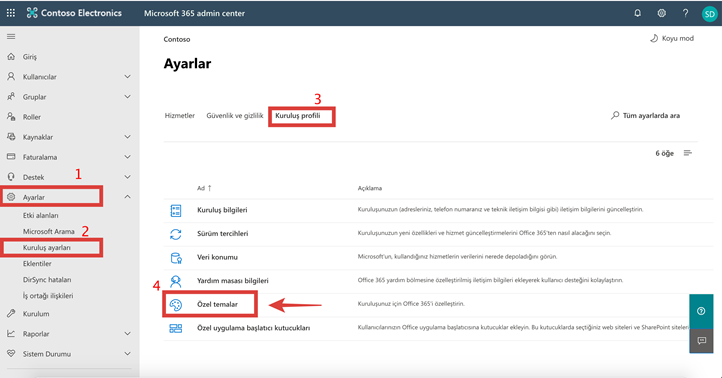
Task: Open the Kuruluş bilgileri setting
Action: point(222,210)
